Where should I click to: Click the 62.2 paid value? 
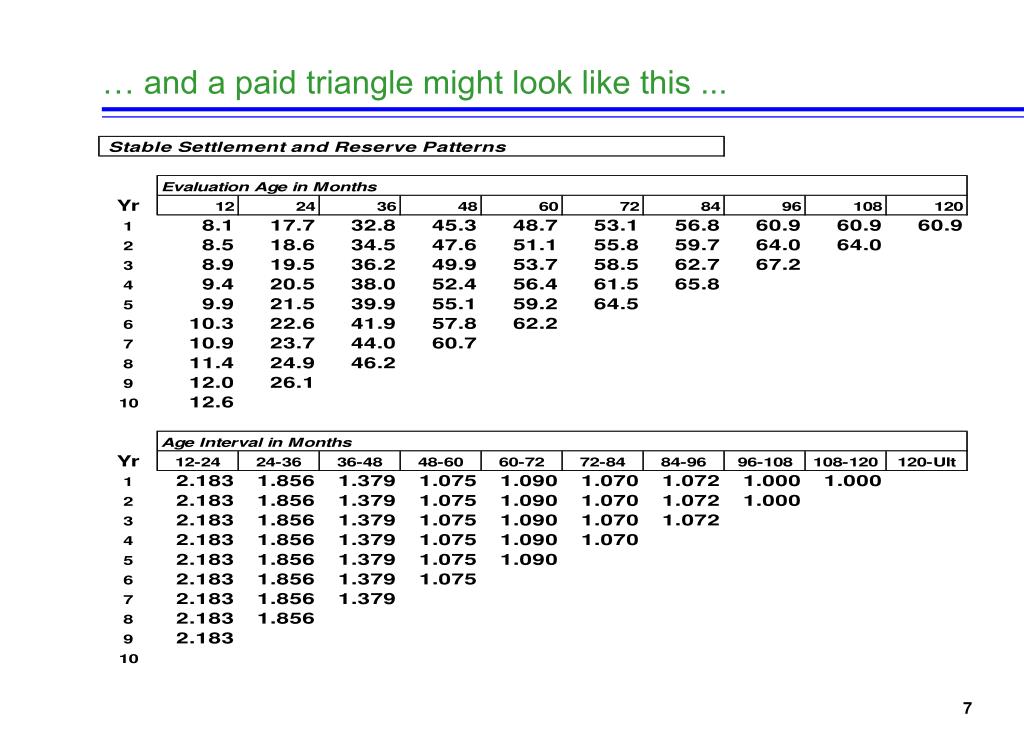pos(535,324)
